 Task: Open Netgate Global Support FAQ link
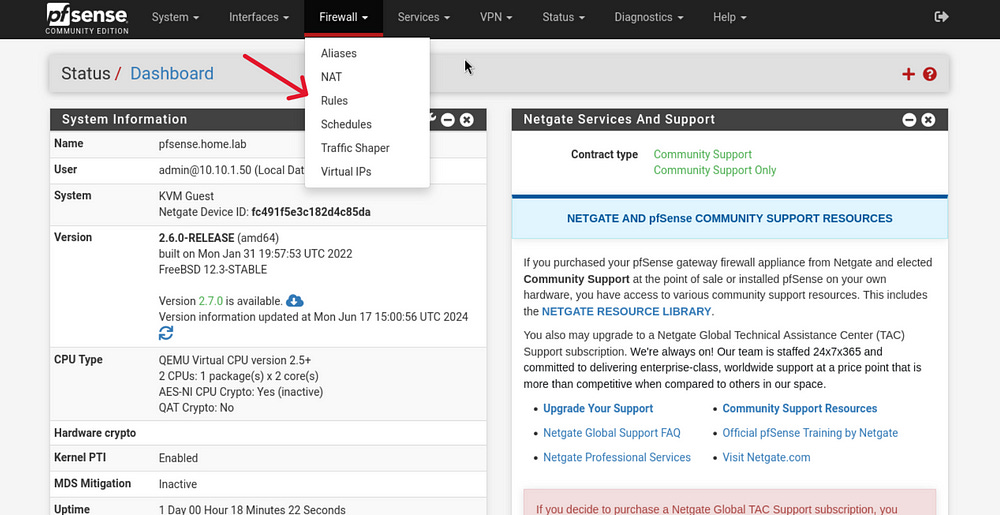click(612, 433)
